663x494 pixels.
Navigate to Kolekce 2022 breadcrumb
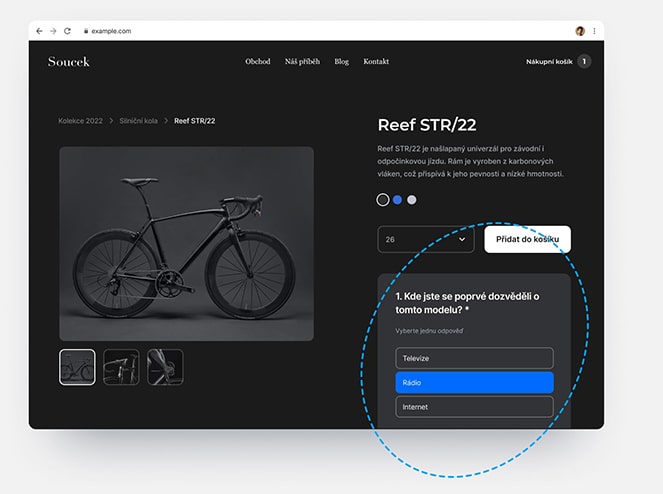(82, 121)
